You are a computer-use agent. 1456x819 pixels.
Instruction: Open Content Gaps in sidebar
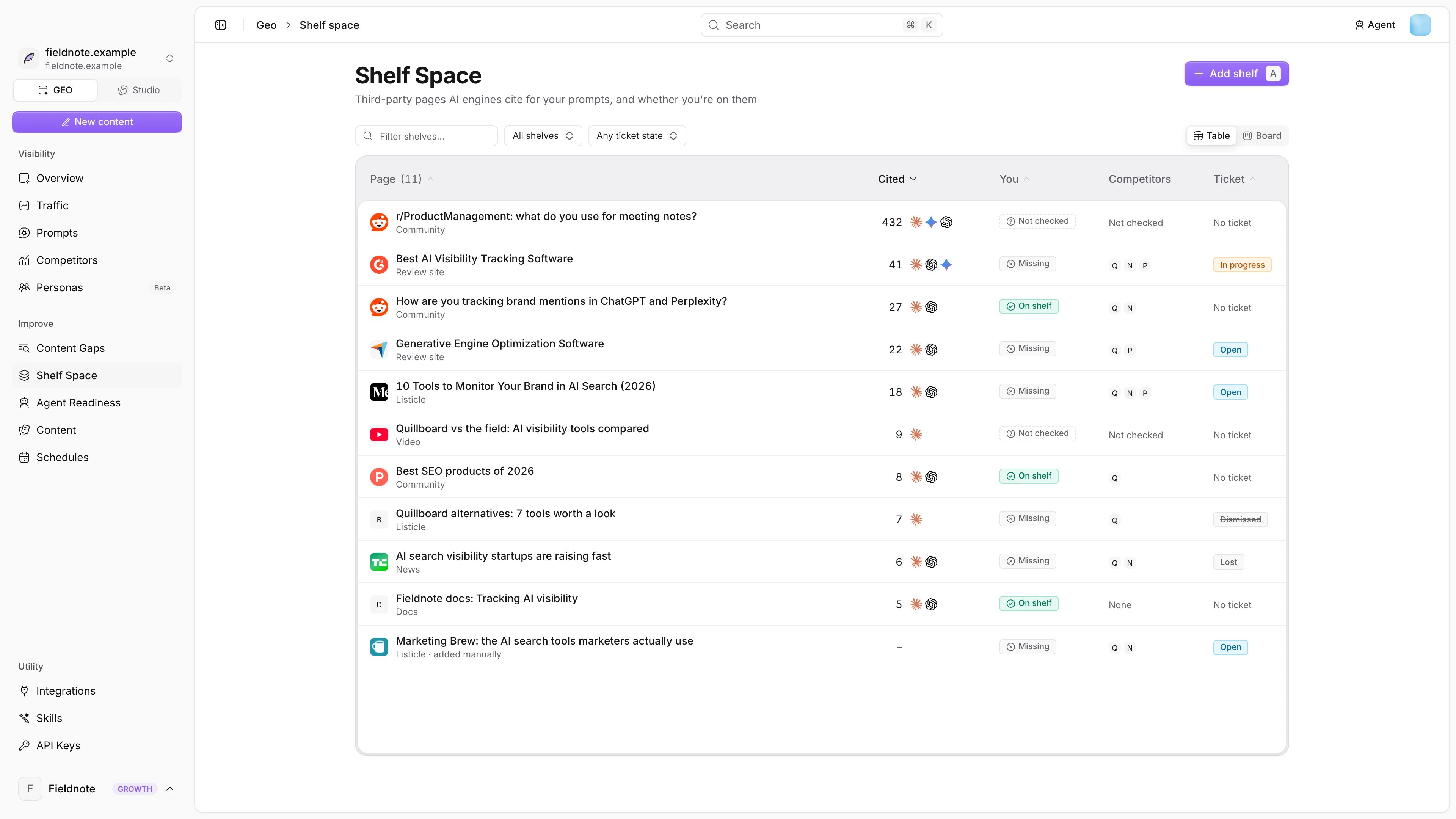[x=97, y=348]
